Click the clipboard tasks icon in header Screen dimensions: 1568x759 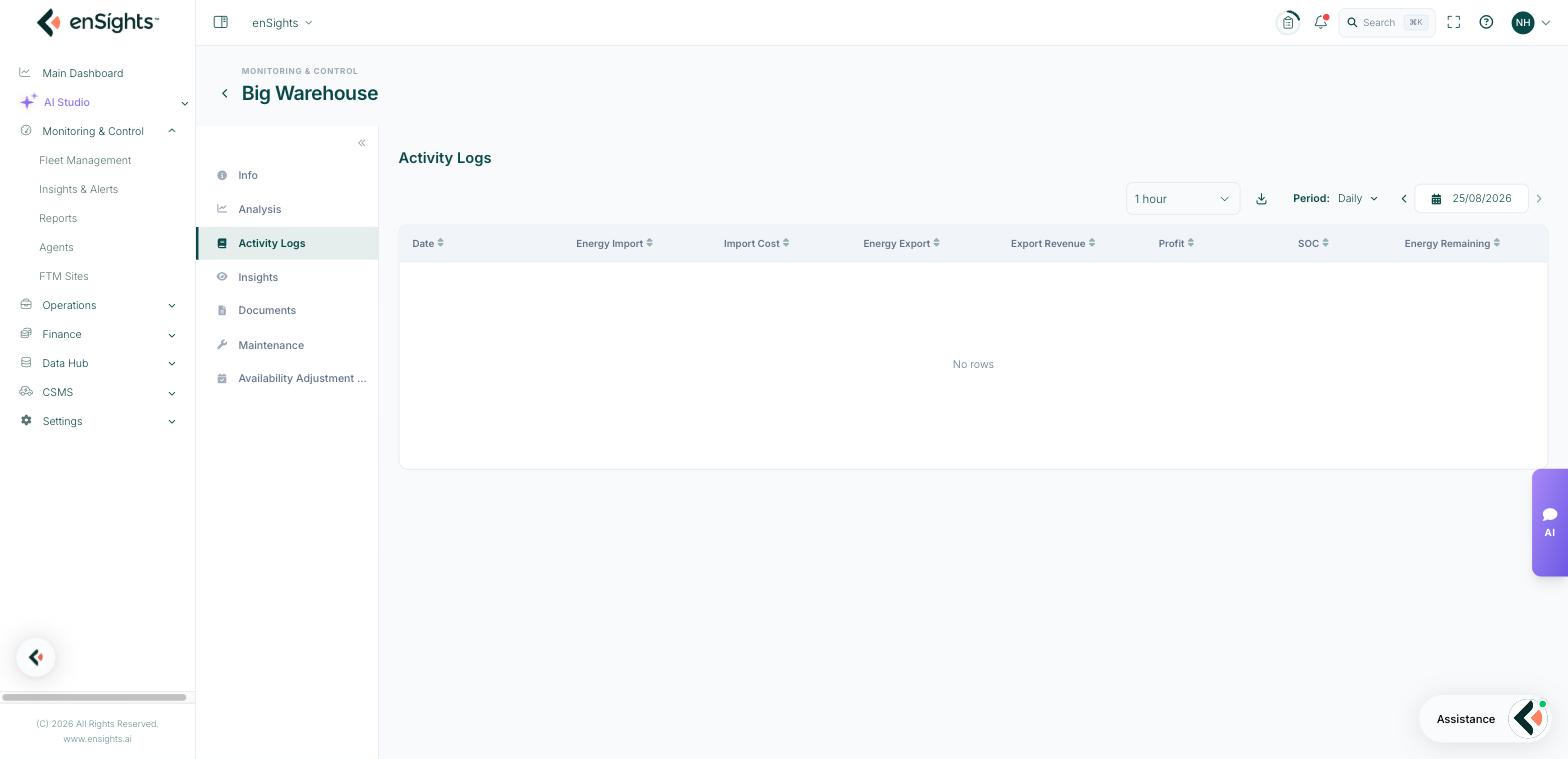point(1288,22)
